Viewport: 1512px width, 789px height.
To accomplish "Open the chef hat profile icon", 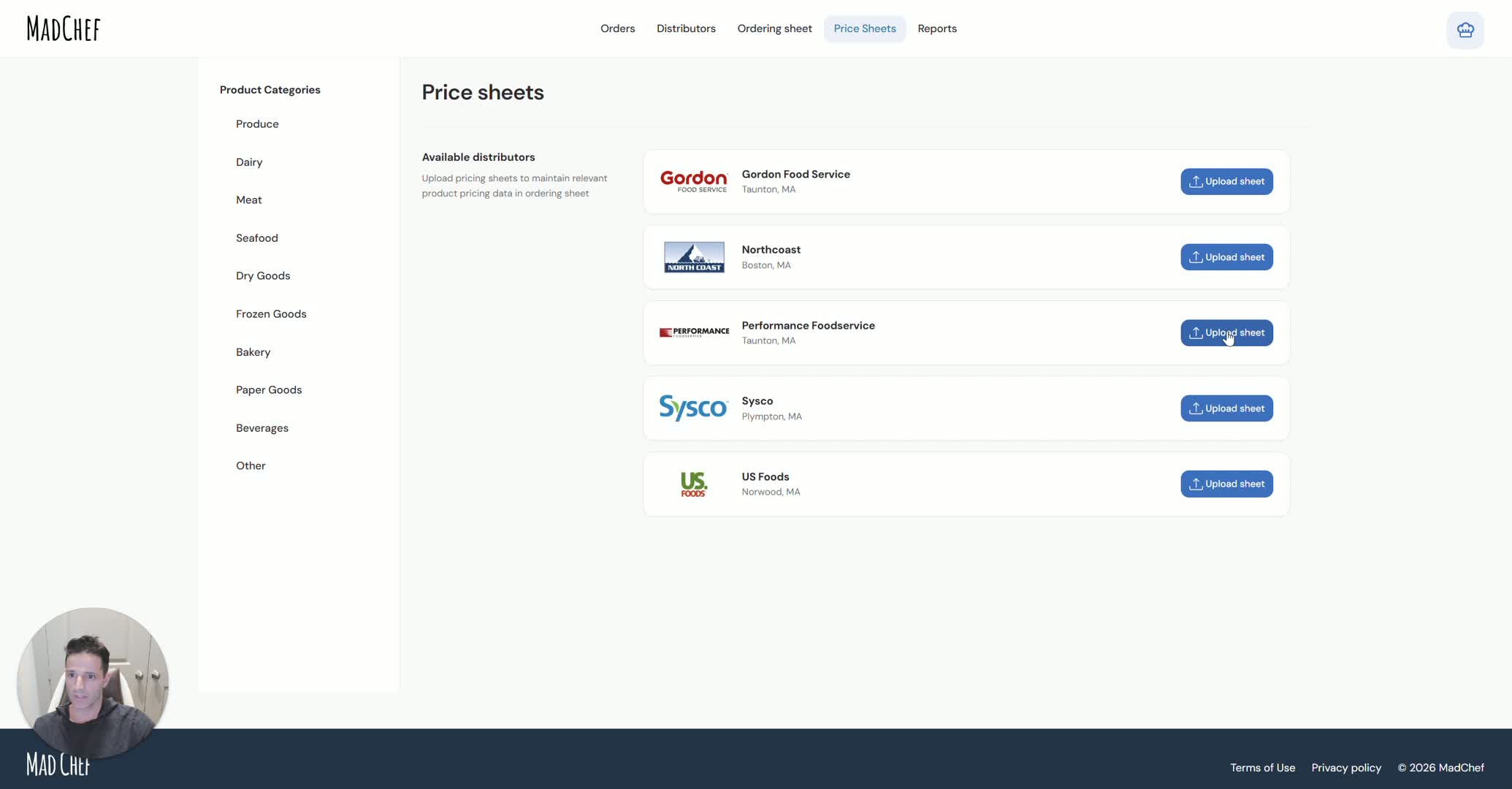I will tap(1465, 30).
